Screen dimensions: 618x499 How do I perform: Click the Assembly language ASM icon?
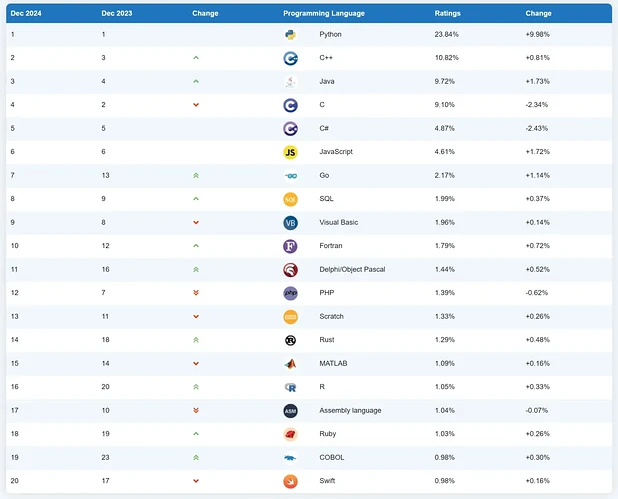(x=290, y=410)
